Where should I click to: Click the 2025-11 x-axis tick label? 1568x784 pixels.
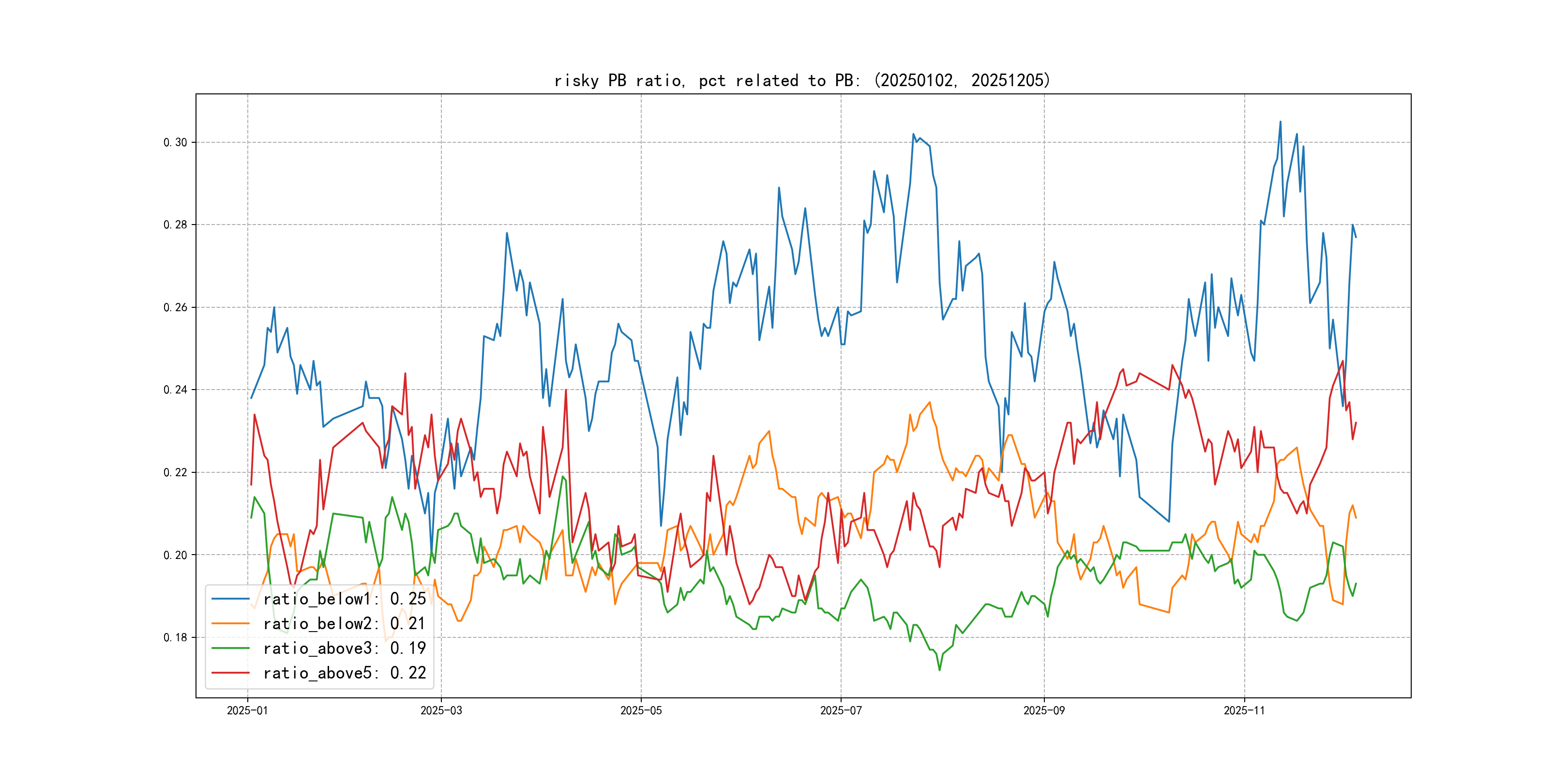pyautogui.click(x=1244, y=711)
